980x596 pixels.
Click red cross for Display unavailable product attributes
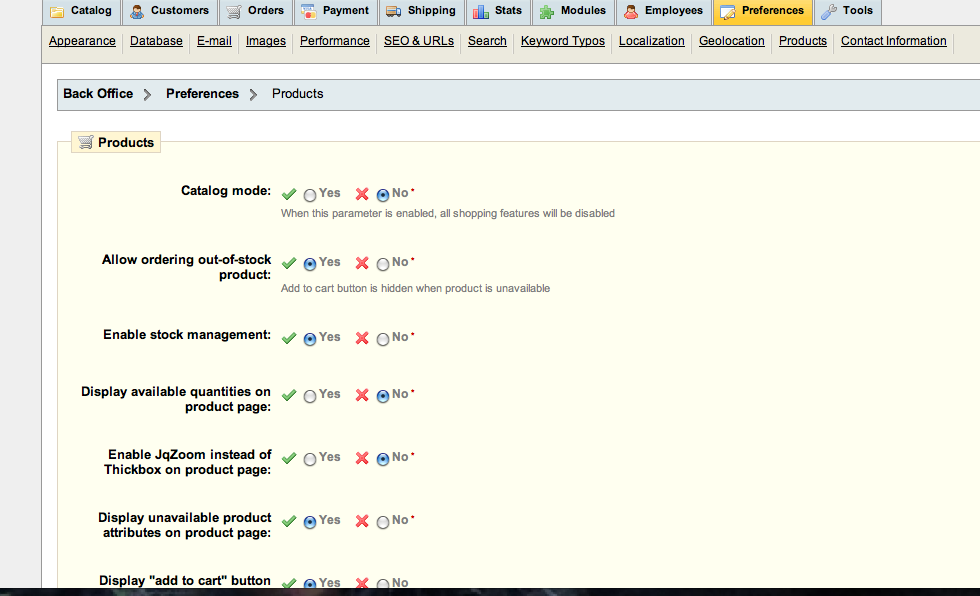coord(362,521)
